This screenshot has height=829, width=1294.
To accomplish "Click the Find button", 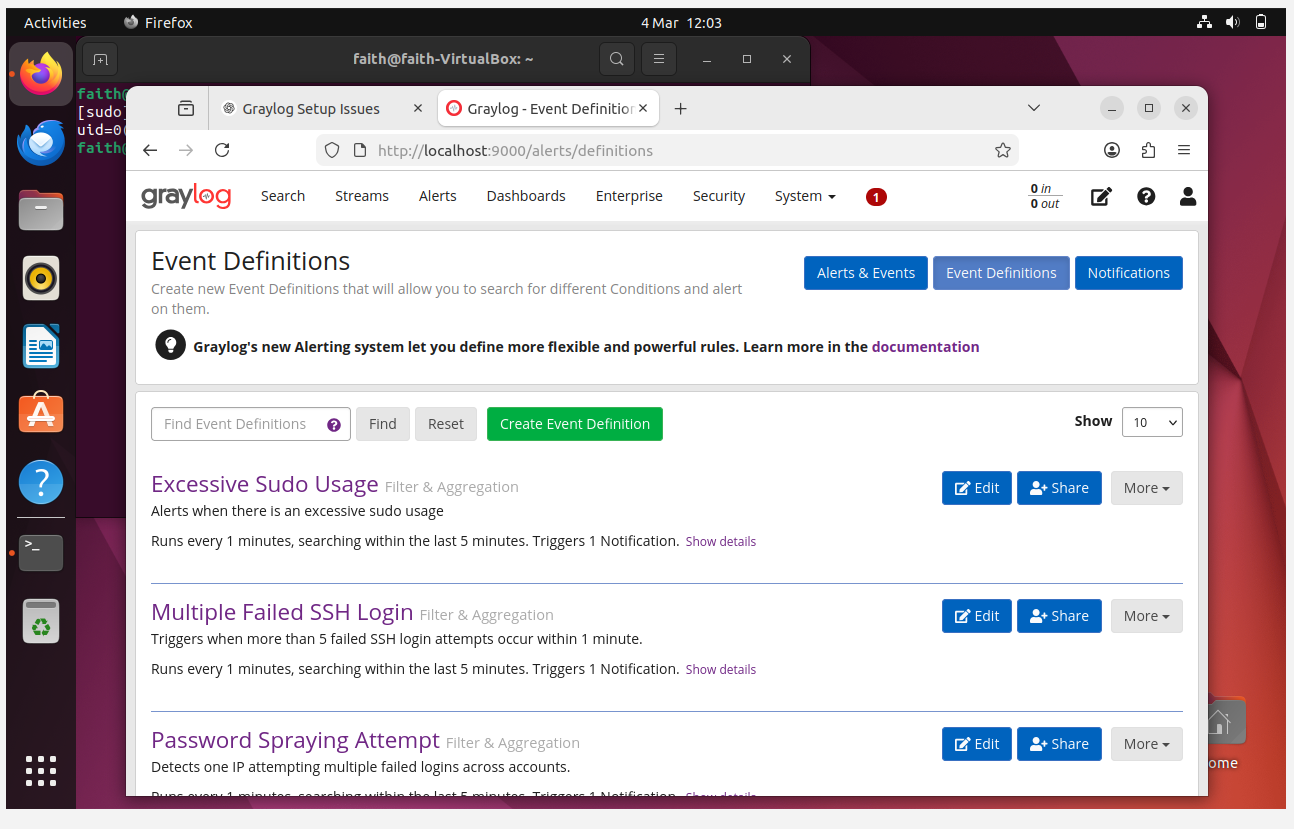I will 383,424.
